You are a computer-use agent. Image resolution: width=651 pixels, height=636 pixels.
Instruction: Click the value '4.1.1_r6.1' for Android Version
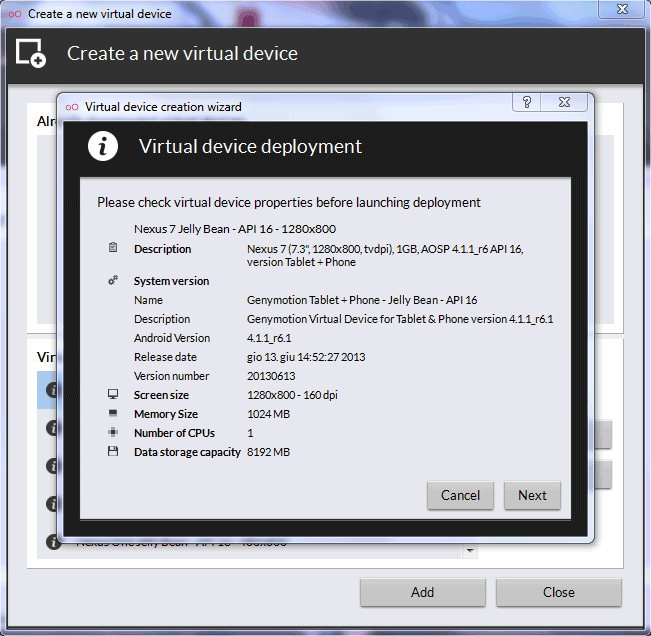click(x=269, y=338)
